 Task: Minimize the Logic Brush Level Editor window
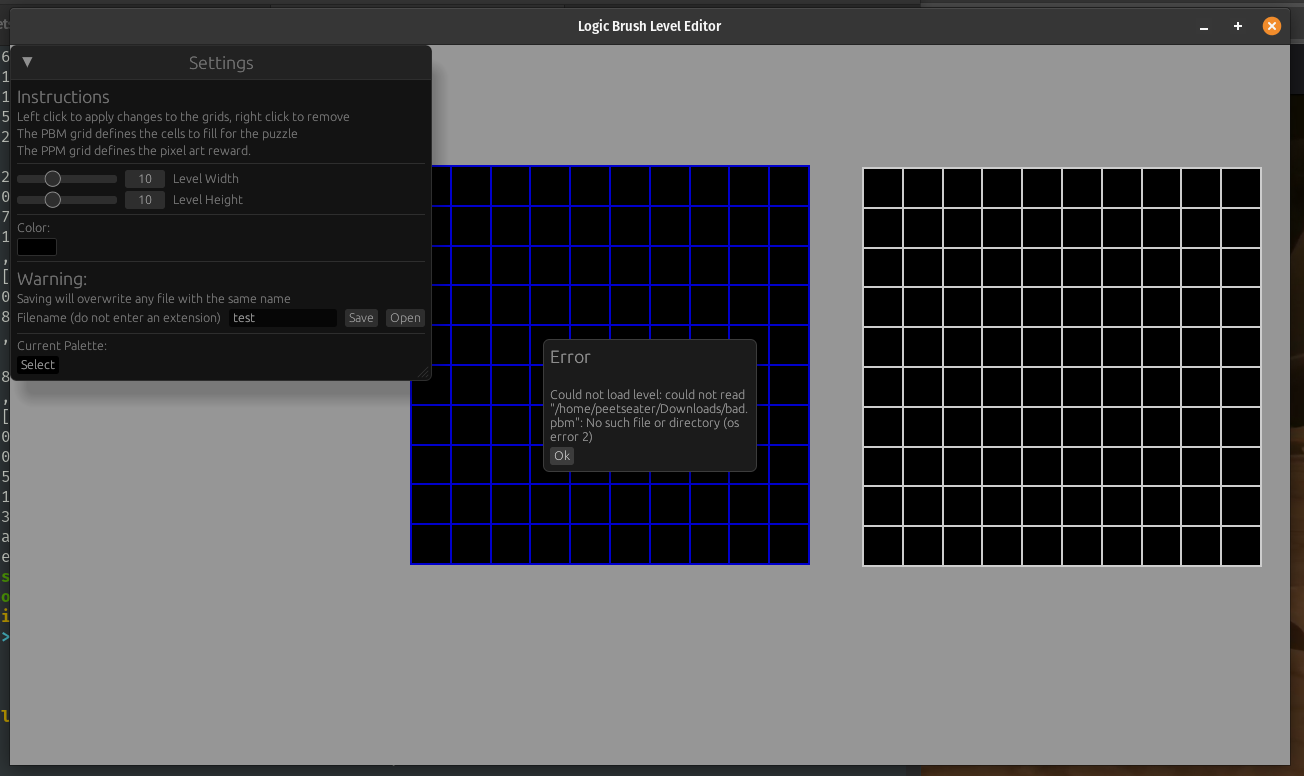point(1204,27)
